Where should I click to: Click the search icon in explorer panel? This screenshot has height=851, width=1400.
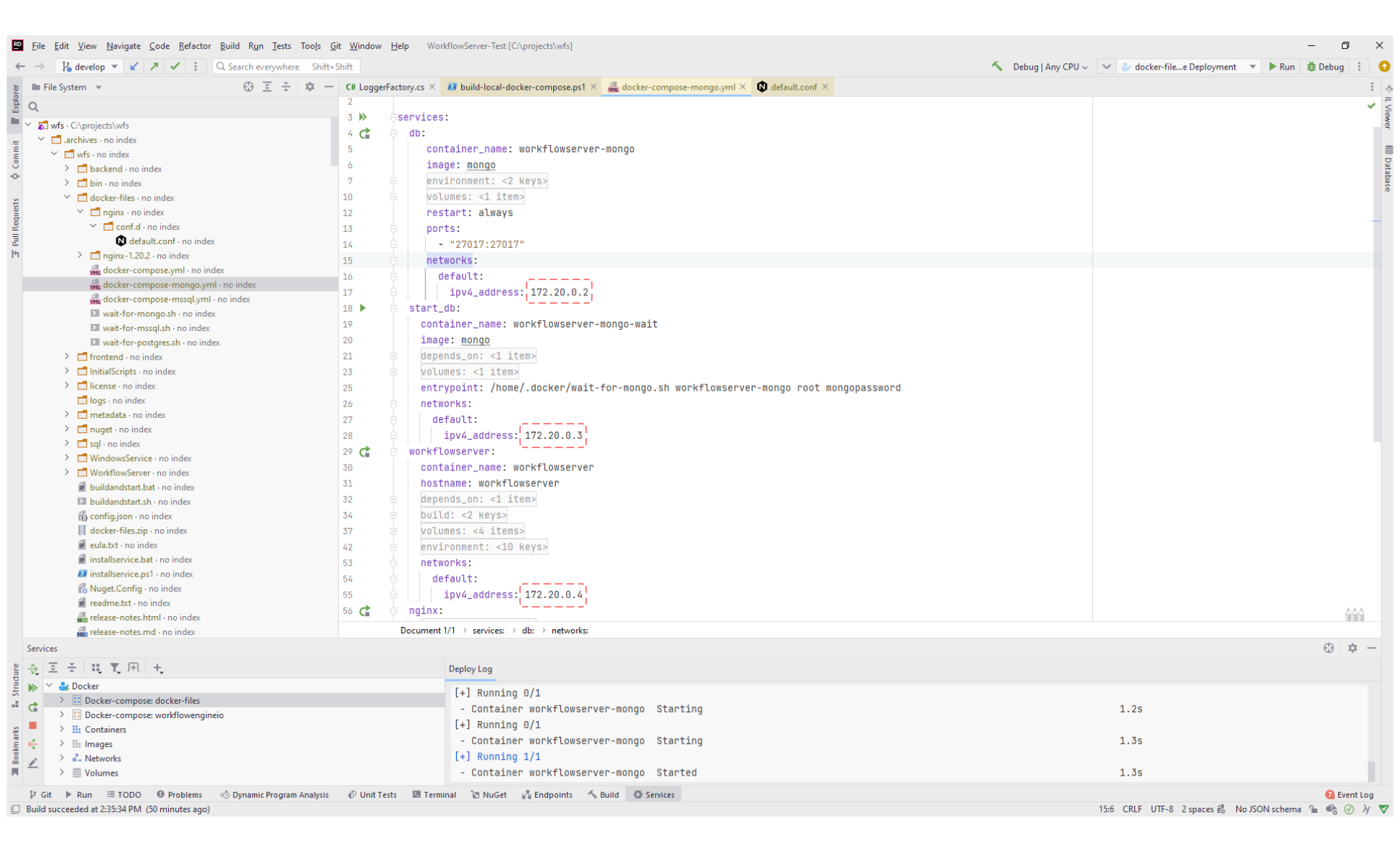(33, 107)
